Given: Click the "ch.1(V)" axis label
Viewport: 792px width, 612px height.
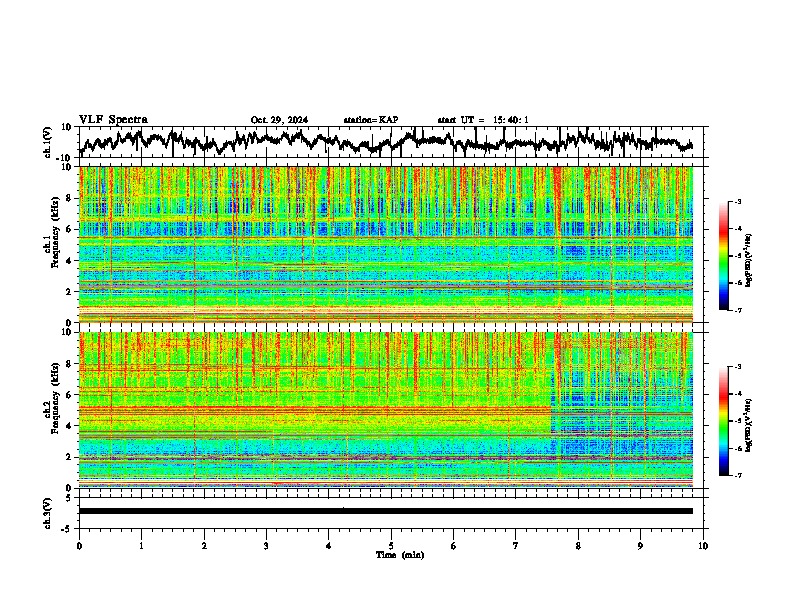Looking at the screenshot, I should click(48, 142).
